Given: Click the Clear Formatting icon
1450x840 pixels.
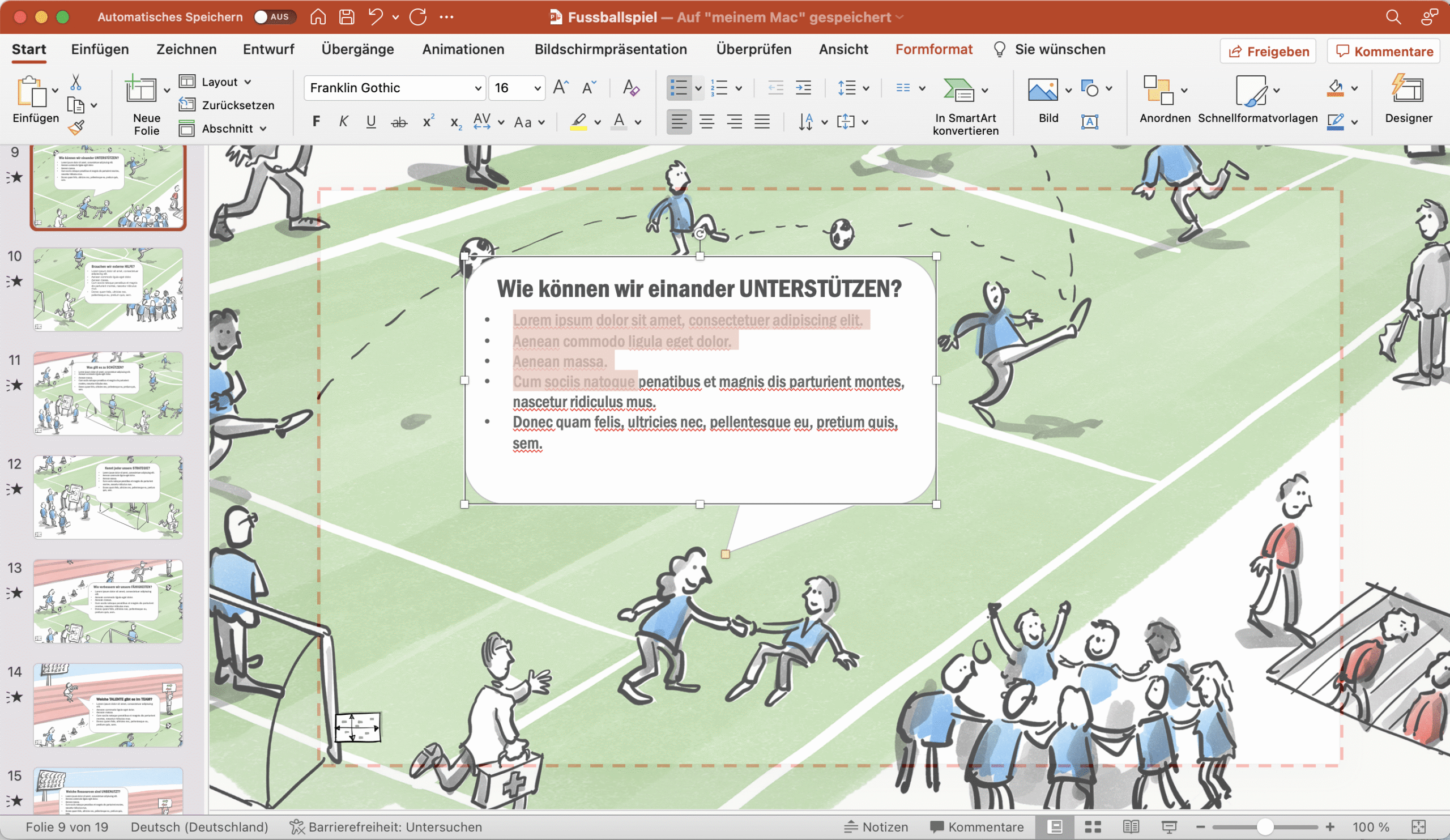Looking at the screenshot, I should [630, 87].
